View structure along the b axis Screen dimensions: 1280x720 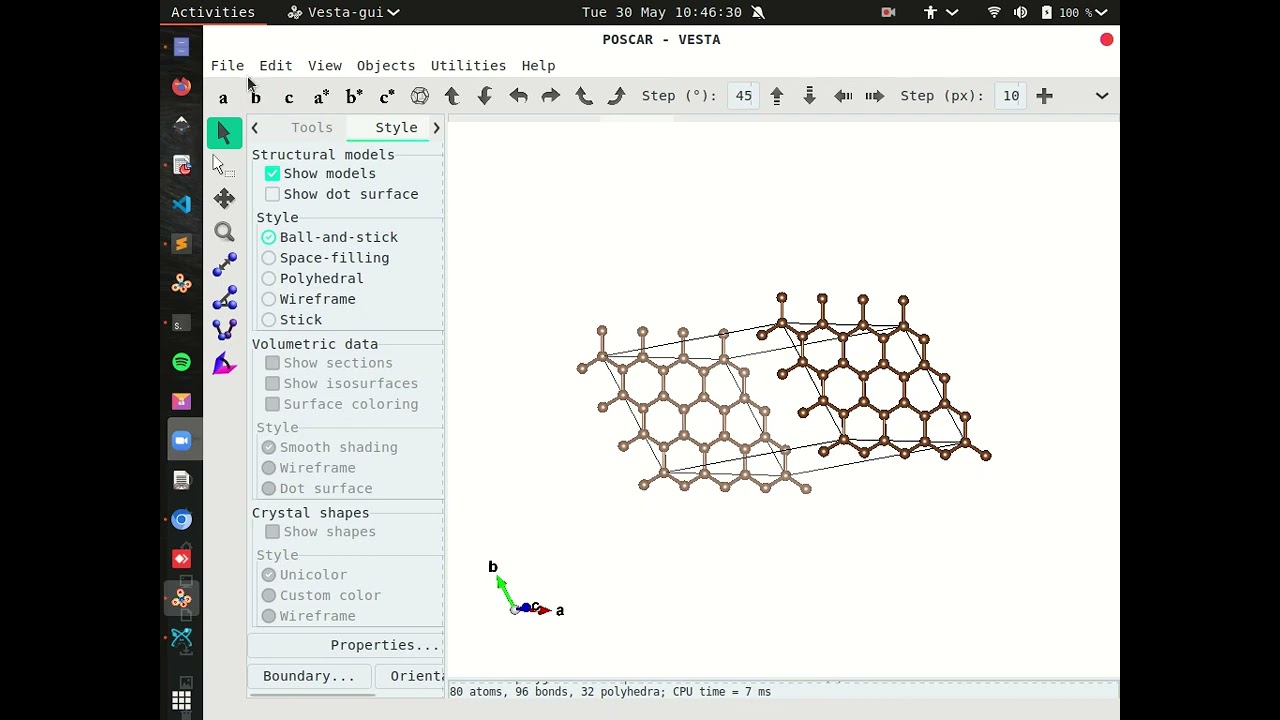coord(256,96)
